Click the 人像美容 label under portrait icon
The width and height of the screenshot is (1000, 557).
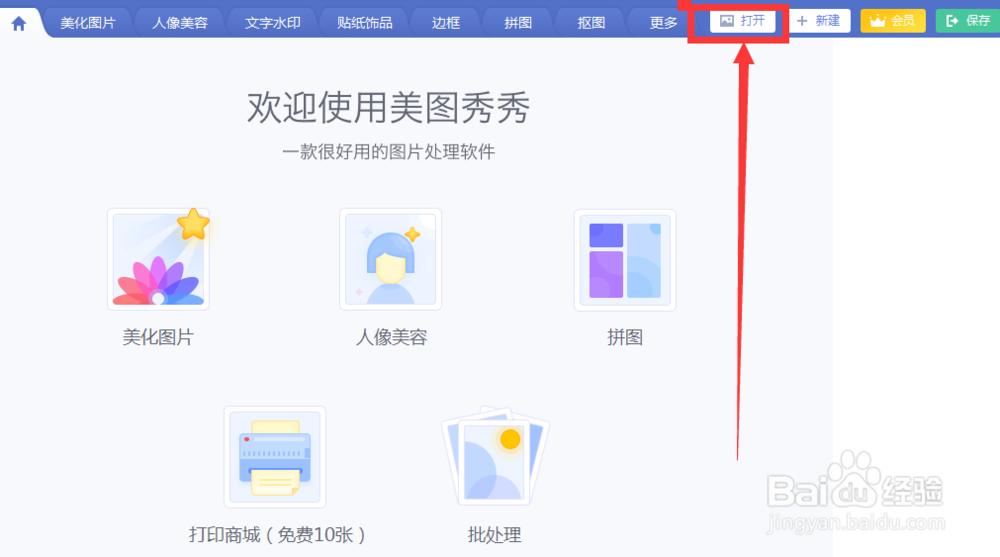coord(391,337)
